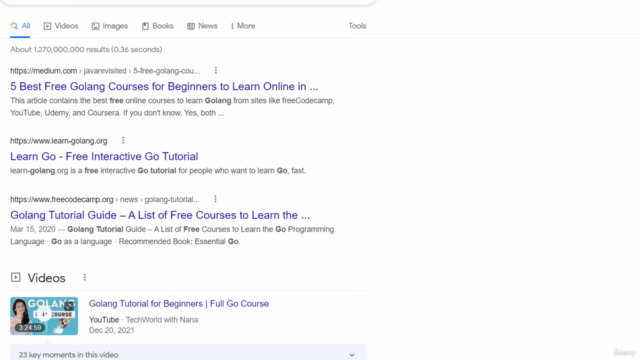Open 'Learn Go - Free Interactive Go Tutorial'
This screenshot has height=360, width=640.
click(x=104, y=156)
